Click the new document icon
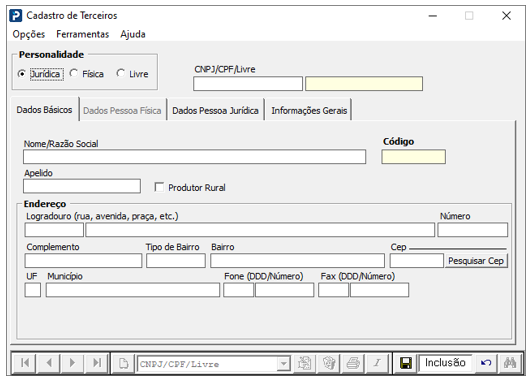 point(124,363)
